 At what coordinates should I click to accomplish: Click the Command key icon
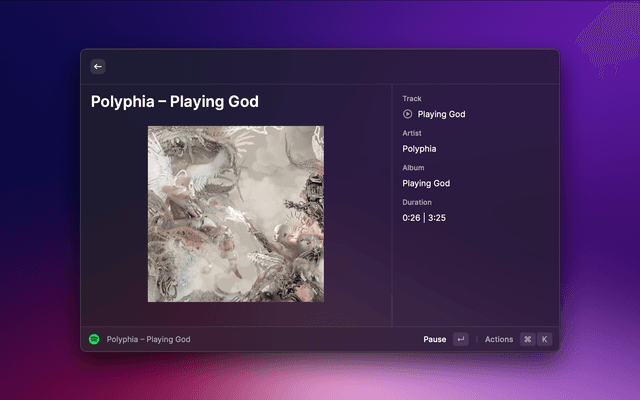(528, 339)
